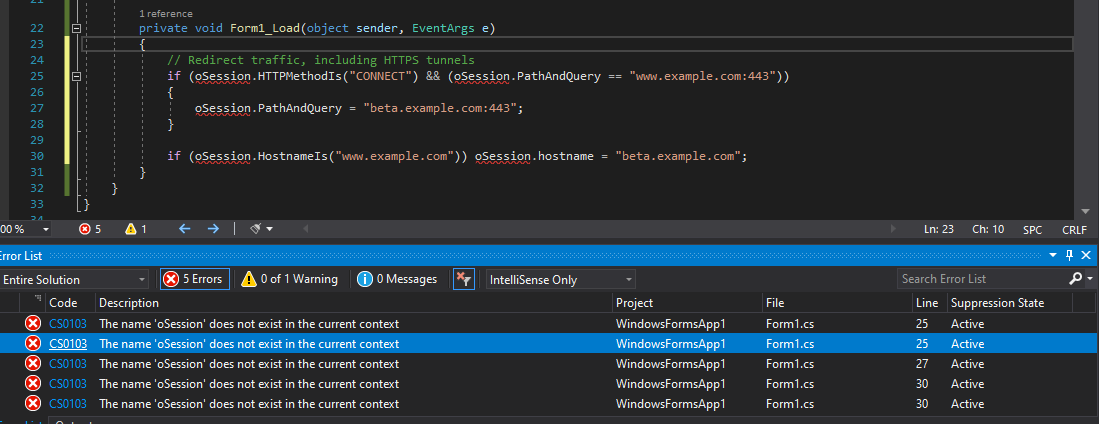Click the warning count indicator in the editor status bar

[136, 229]
